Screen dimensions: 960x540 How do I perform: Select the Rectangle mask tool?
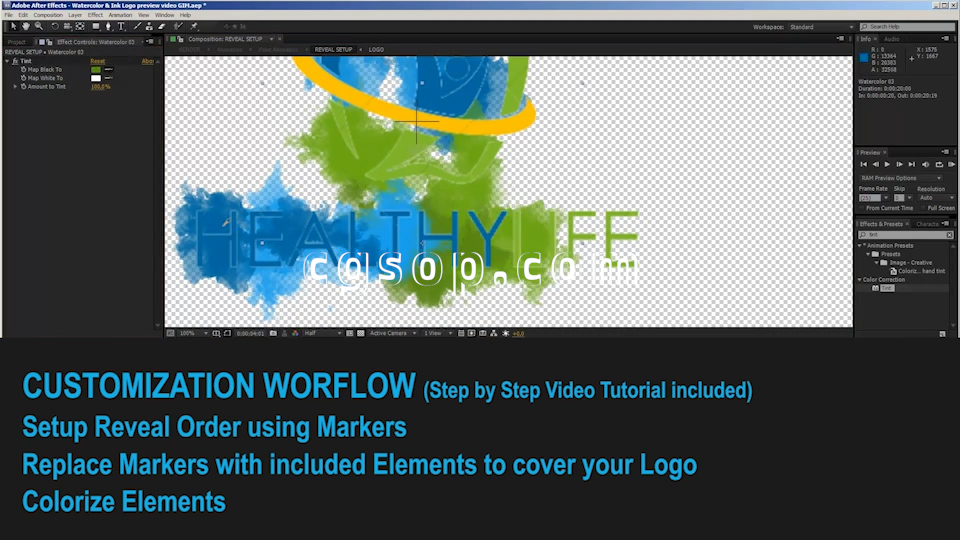pyautogui.click(x=96, y=26)
